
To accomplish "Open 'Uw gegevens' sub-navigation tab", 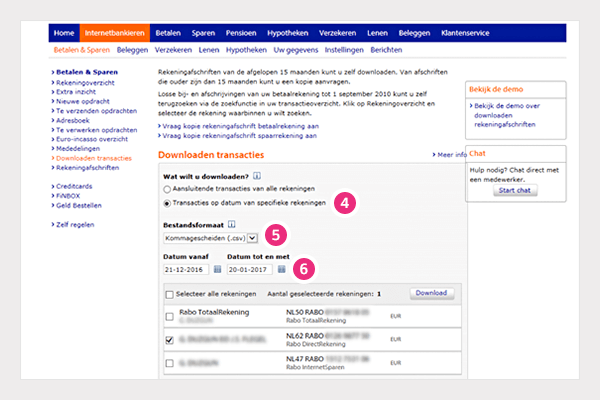I will pyautogui.click(x=295, y=50).
